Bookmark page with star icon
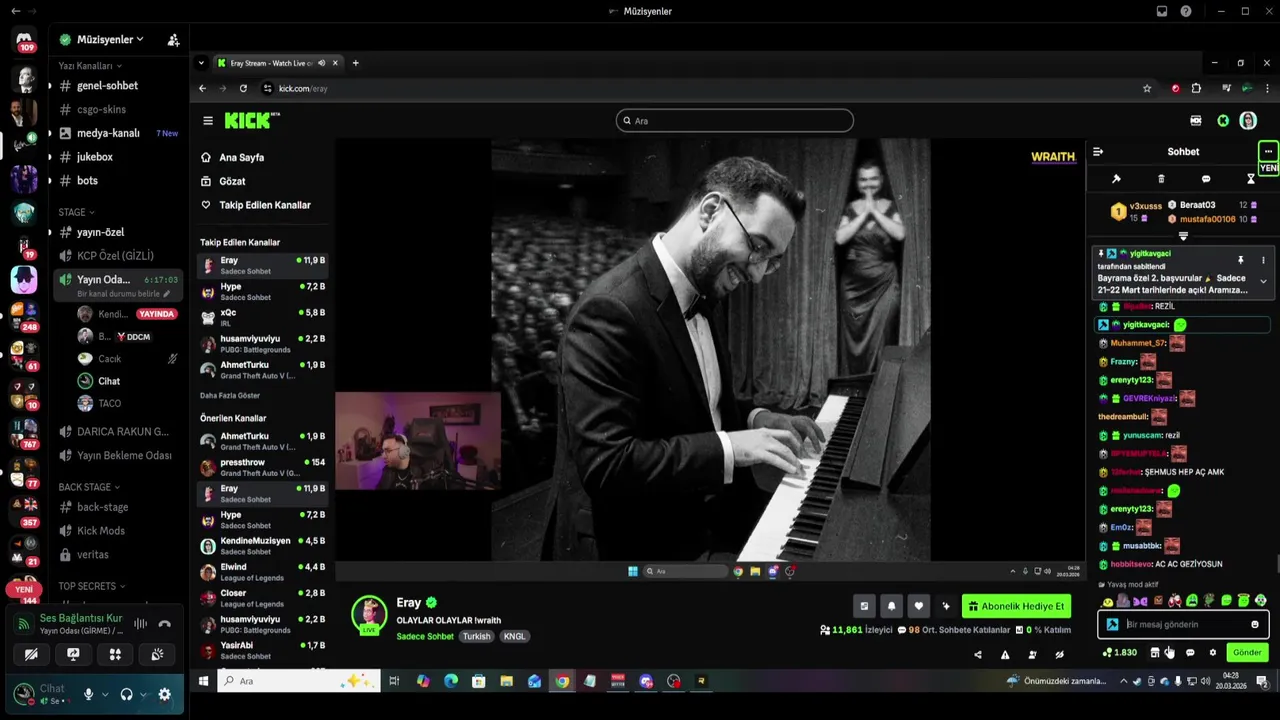 tap(1147, 88)
